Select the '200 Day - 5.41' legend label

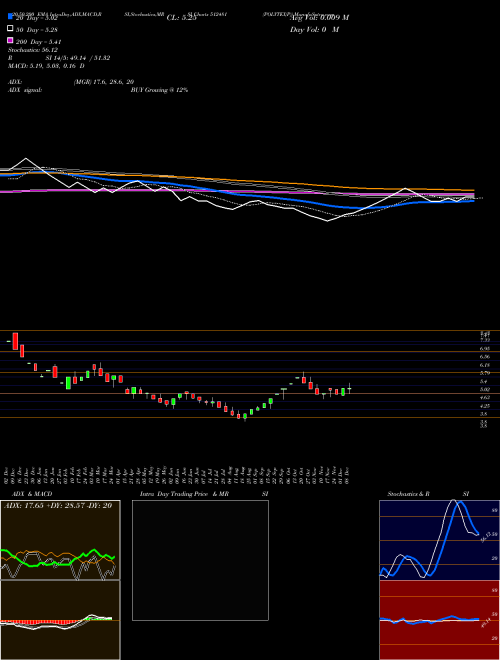(x=39, y=42)
